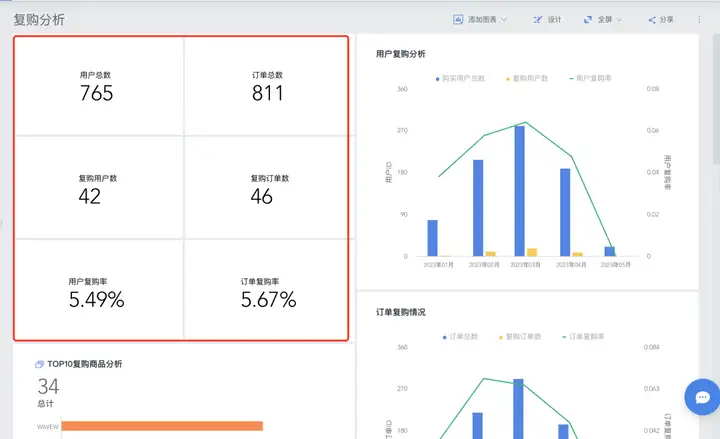This screenshot has height=439, width=720.
Task: Select the 用户复购率 5.49% card
Action: (100, 290)
